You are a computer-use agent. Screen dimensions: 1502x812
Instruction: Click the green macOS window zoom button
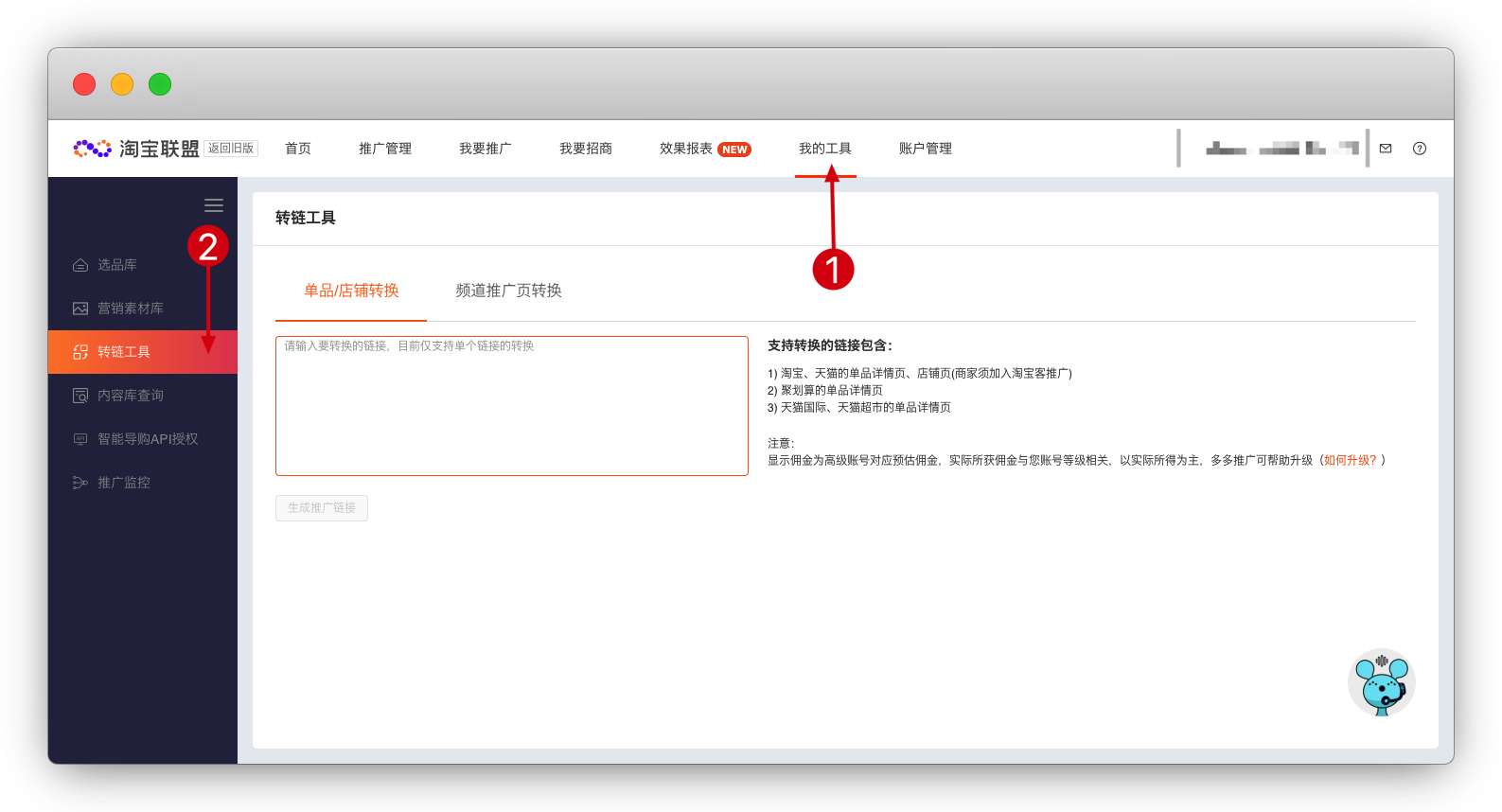pos(160,84)
